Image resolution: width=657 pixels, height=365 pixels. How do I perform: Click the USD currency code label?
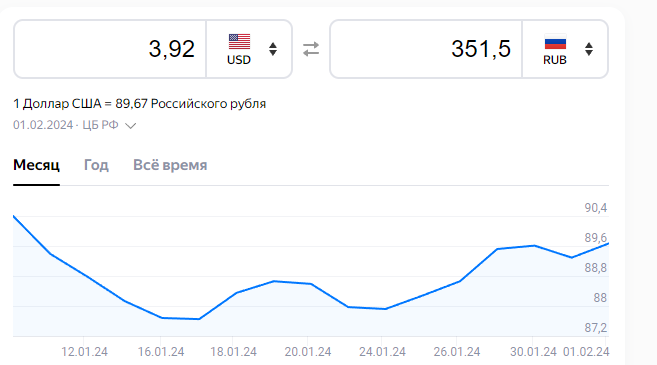tap(239, 60)
